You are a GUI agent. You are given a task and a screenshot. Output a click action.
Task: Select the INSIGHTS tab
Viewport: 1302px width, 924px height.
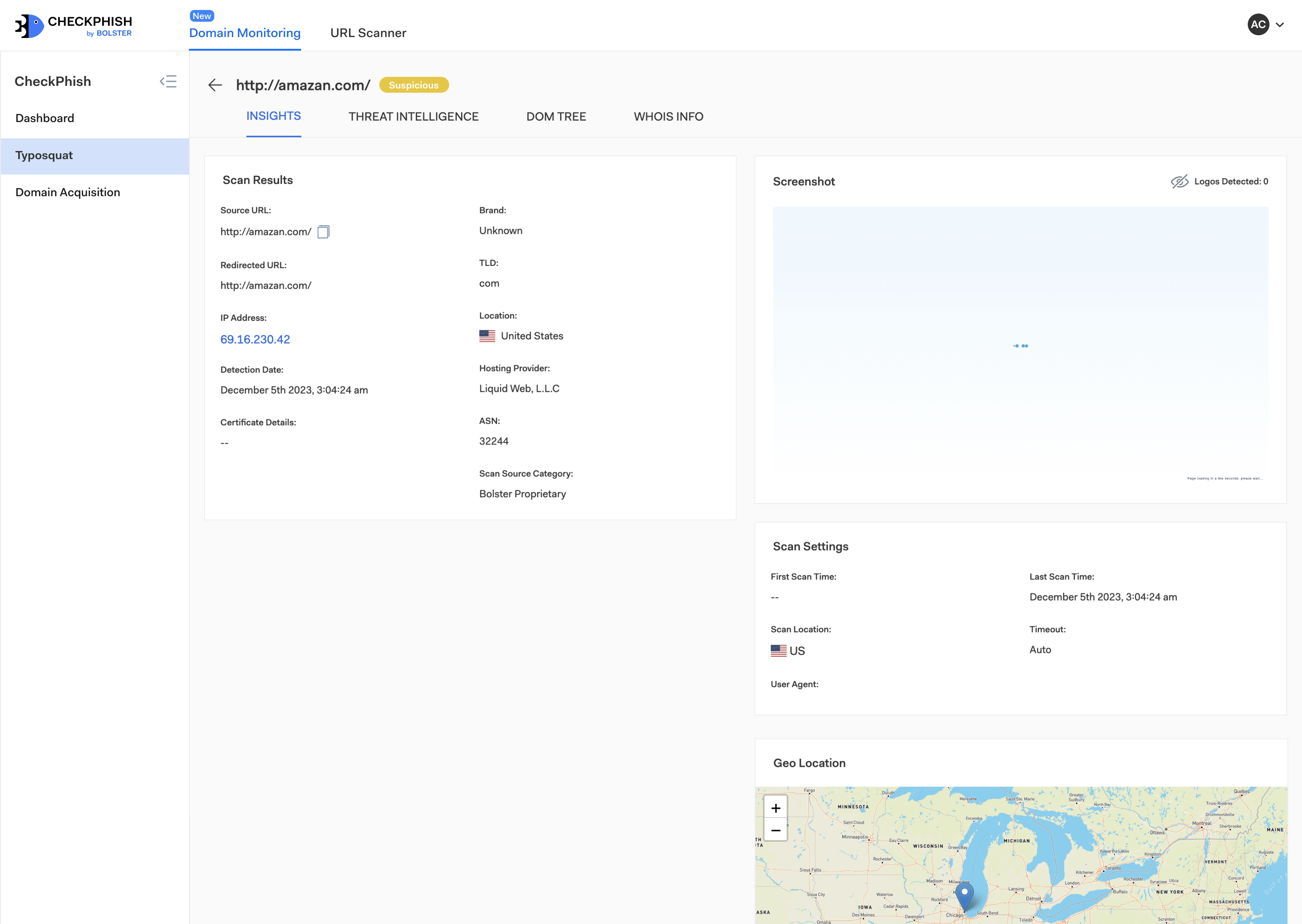(x=274, y=116)
